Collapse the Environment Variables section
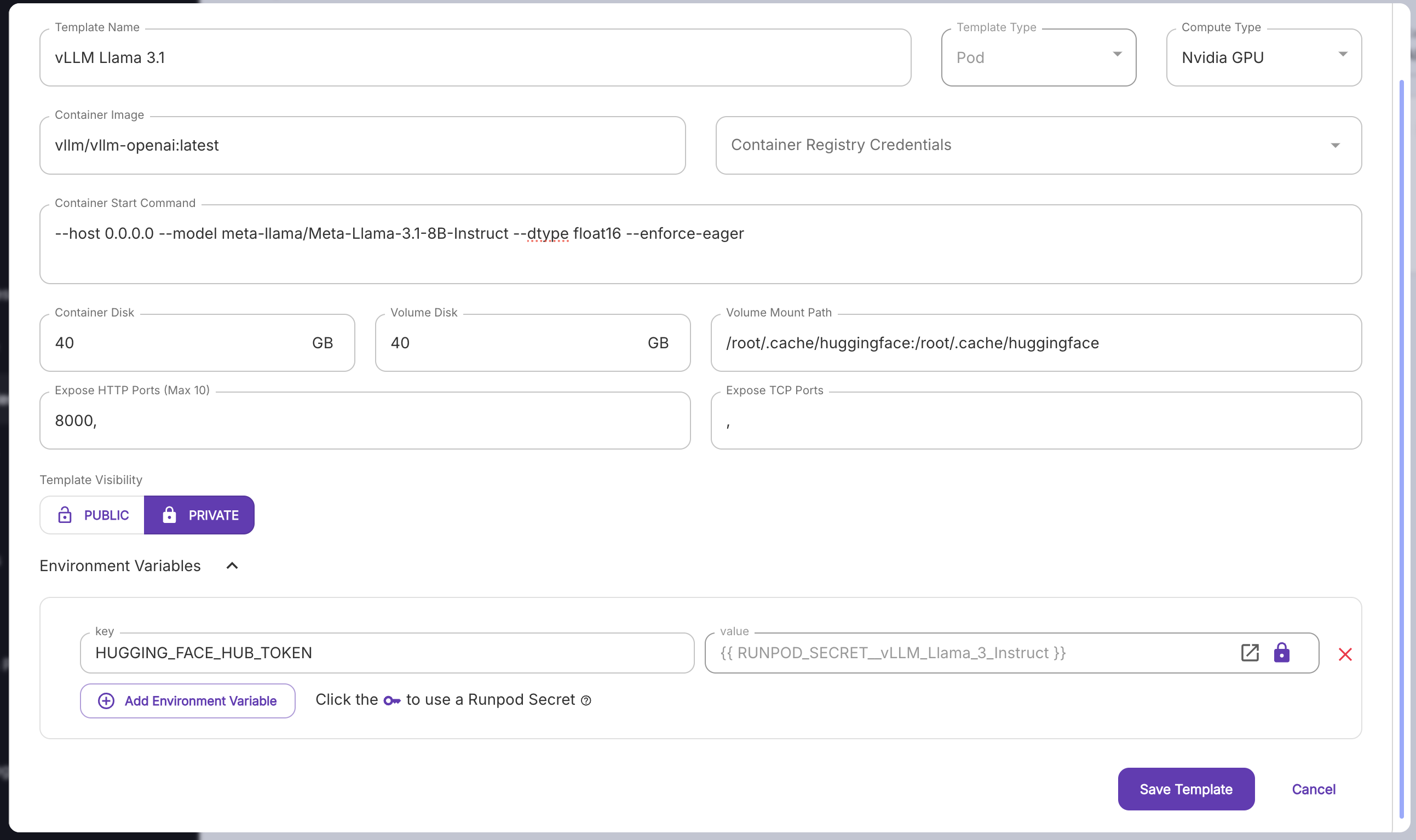Viewport: 1416px width, 840px height. (232, 566)
